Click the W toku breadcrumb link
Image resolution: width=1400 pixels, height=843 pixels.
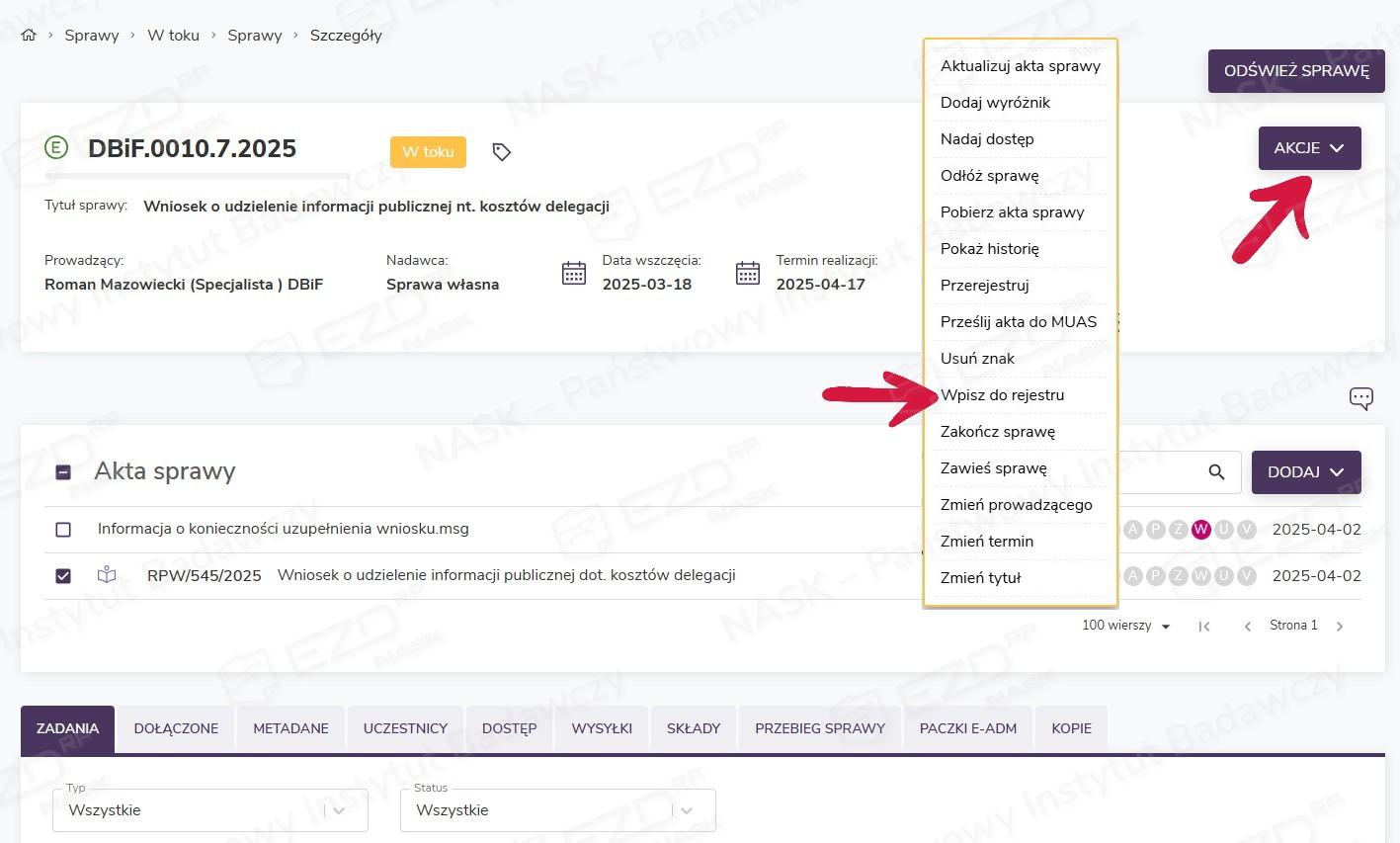click(x=173, y=36)
